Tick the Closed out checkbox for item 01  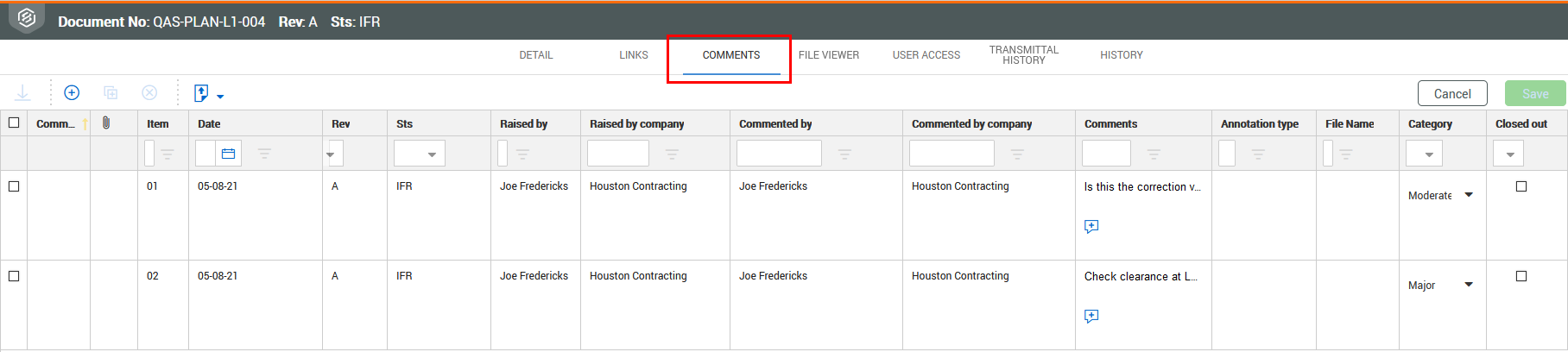click(x=1521, y=186)
